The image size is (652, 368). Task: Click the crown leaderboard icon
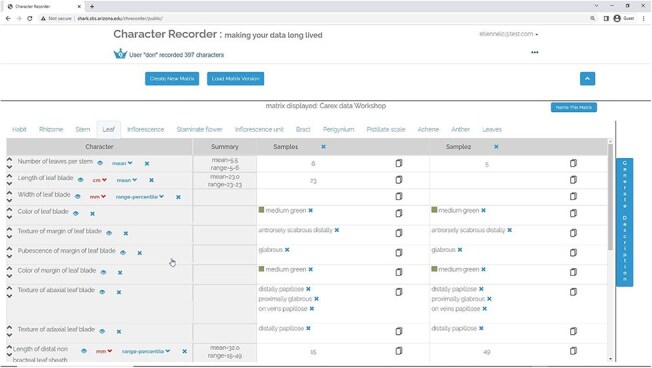[120, 54]
